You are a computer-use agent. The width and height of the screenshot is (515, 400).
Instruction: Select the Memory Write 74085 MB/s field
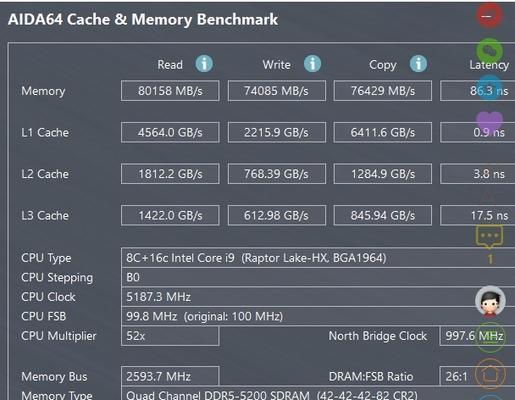(x=276, y=91)
